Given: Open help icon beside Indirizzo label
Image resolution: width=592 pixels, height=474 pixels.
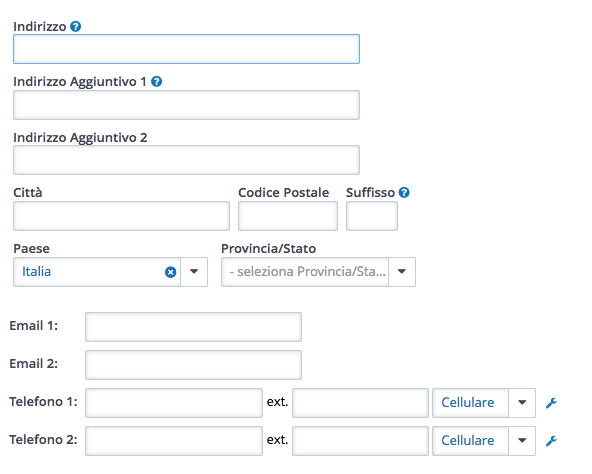Looking at the screenshot, I should coord(76,26).
